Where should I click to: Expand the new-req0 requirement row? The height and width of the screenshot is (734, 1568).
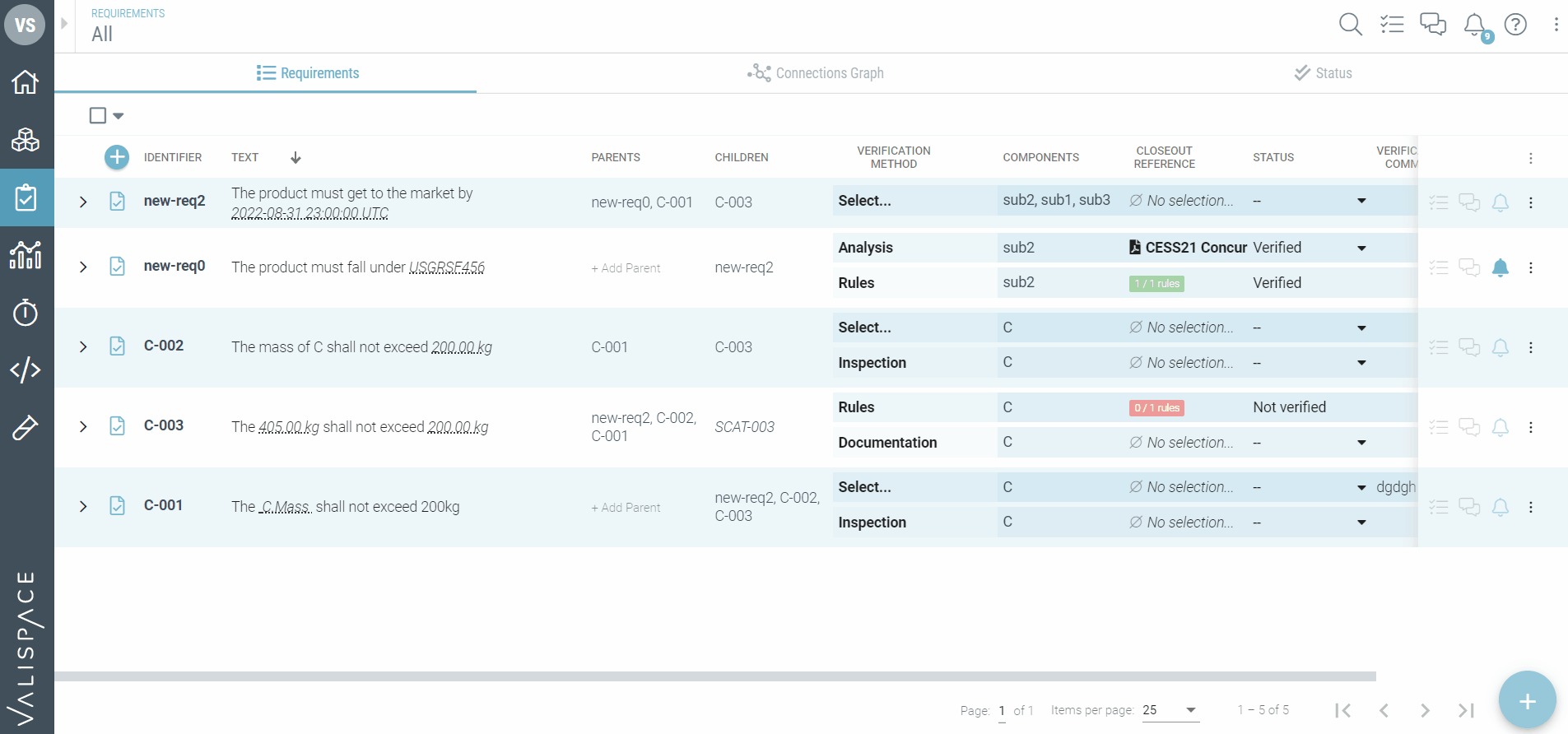pyautogui.click(x=83, y=267)
